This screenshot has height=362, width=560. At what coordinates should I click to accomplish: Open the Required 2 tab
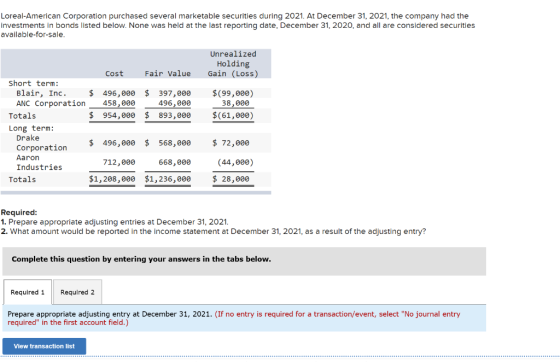coord(78,292)
